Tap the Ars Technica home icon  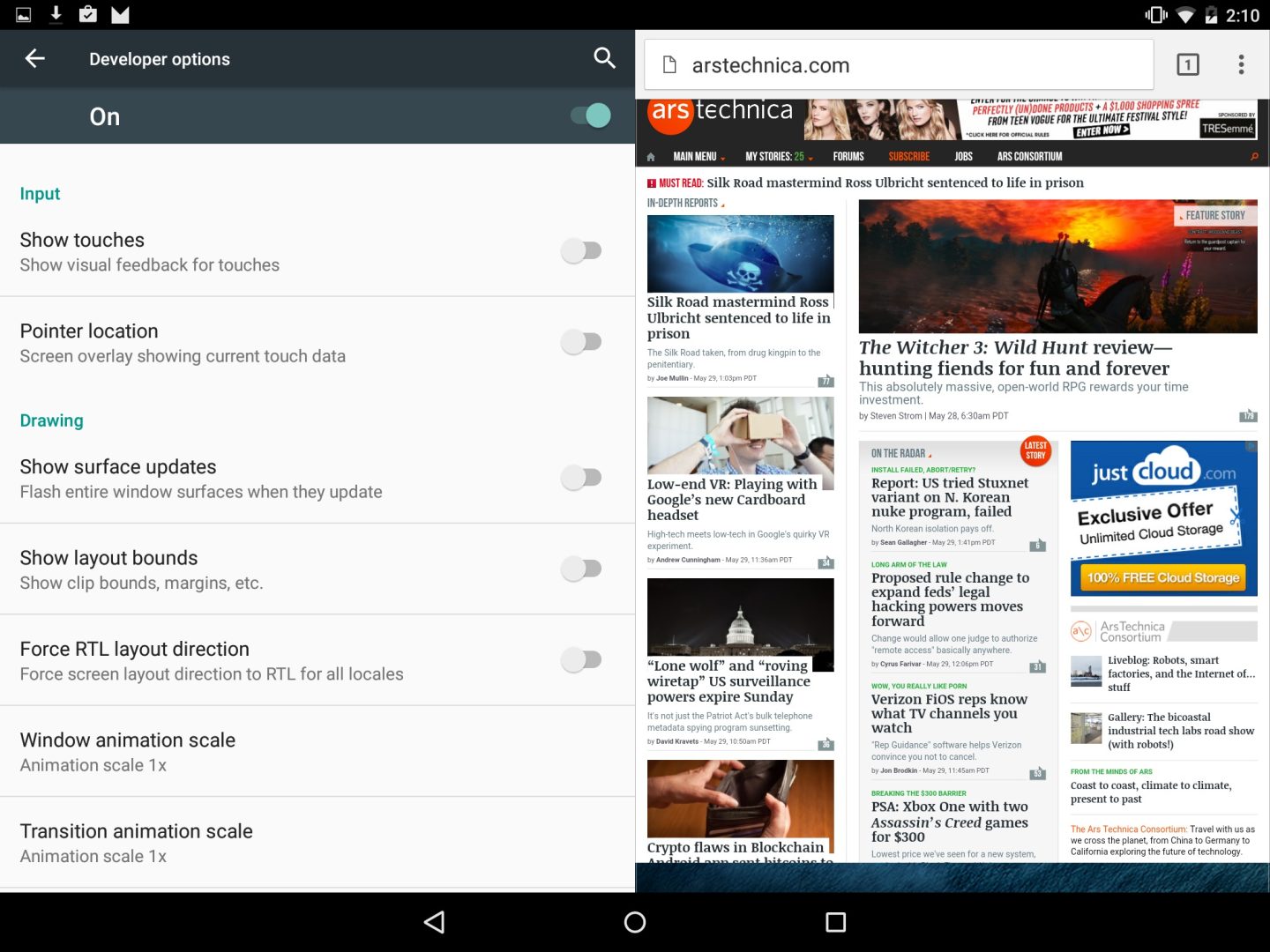coord(650,156)
